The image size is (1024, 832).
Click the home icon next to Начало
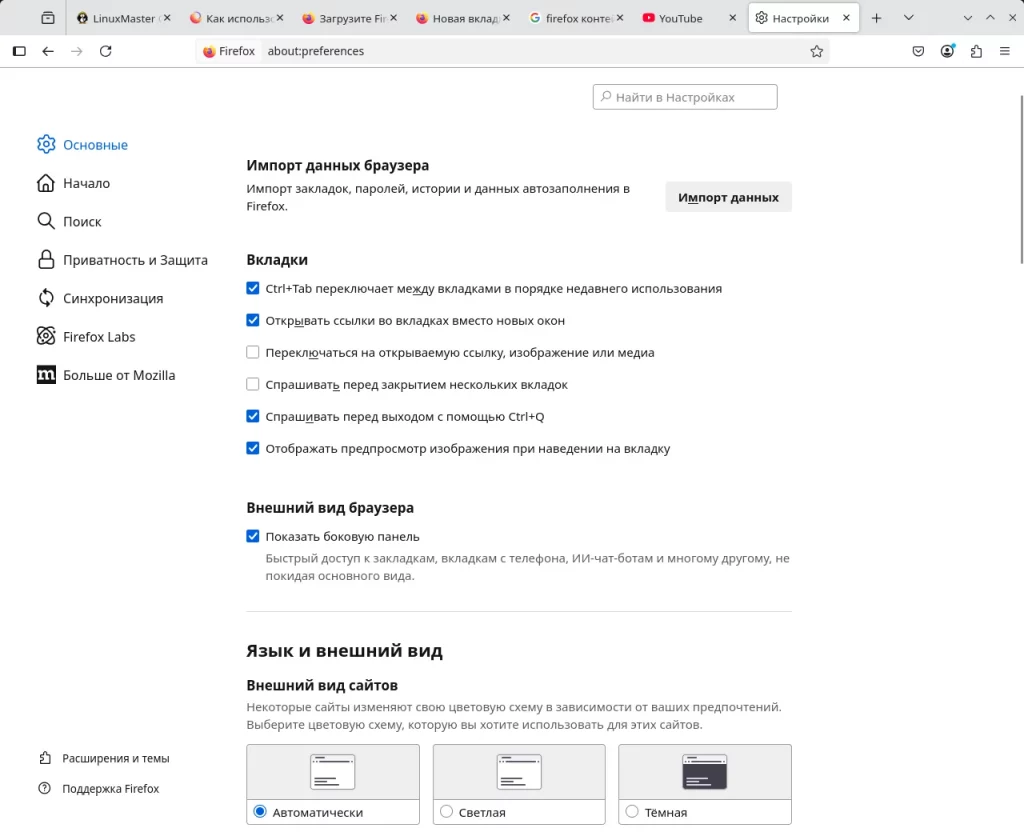(46, 183)
